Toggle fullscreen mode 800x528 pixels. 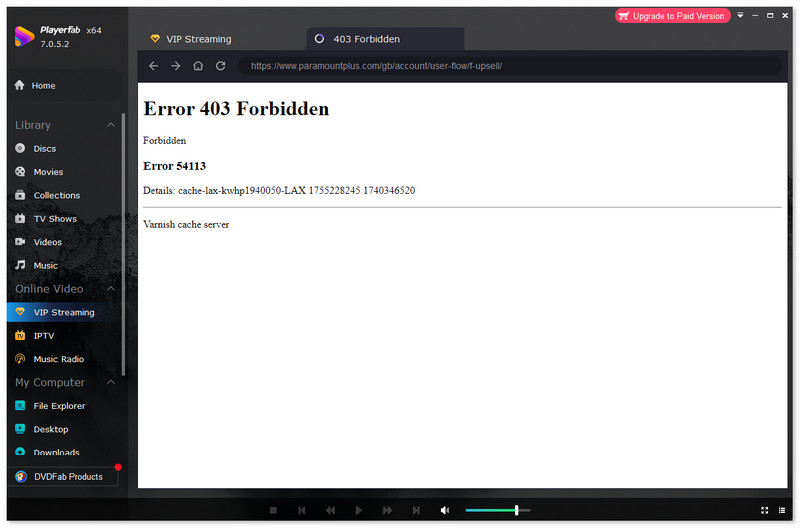pos(764,510)
